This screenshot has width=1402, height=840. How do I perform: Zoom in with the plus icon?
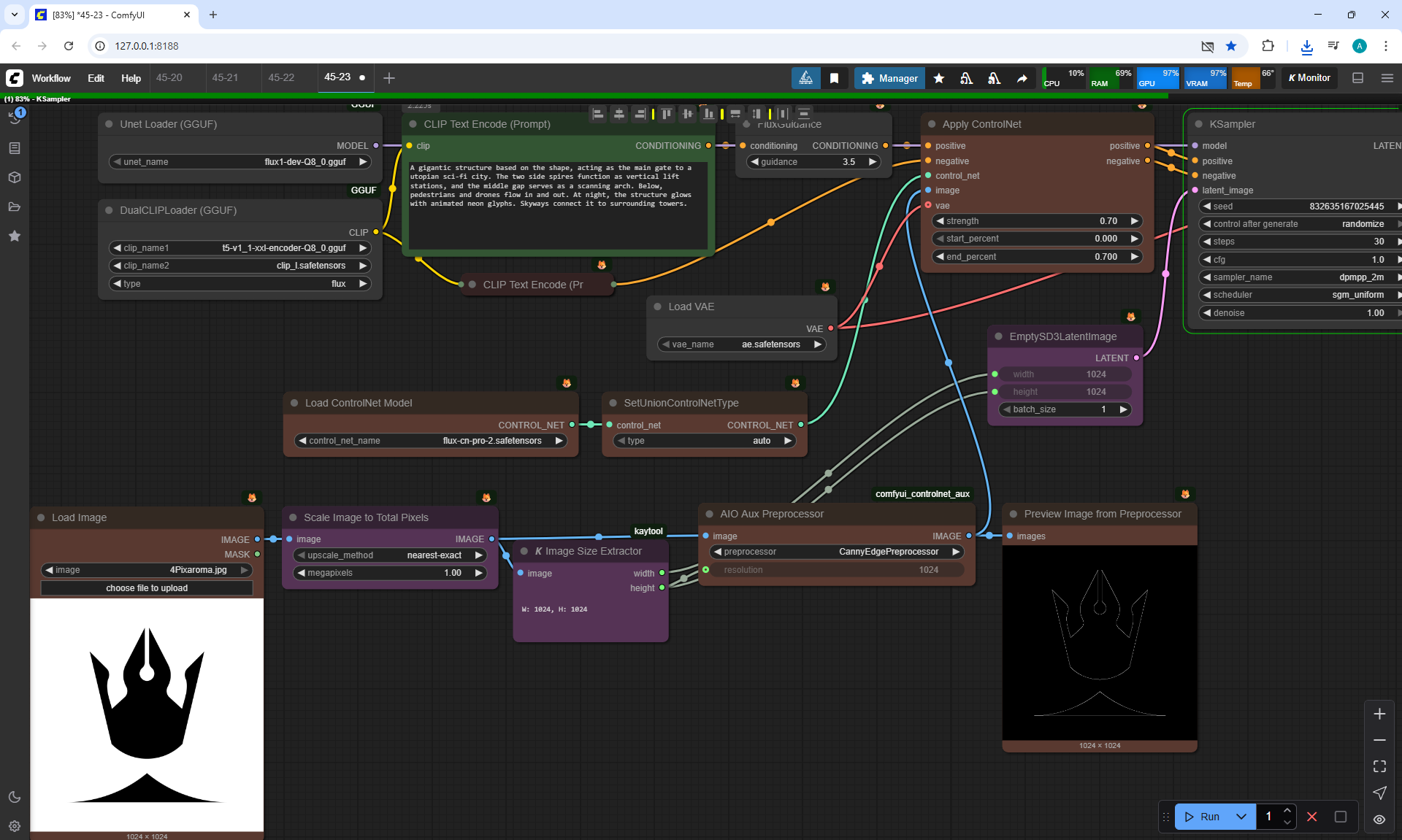(x=1379, y=714)
